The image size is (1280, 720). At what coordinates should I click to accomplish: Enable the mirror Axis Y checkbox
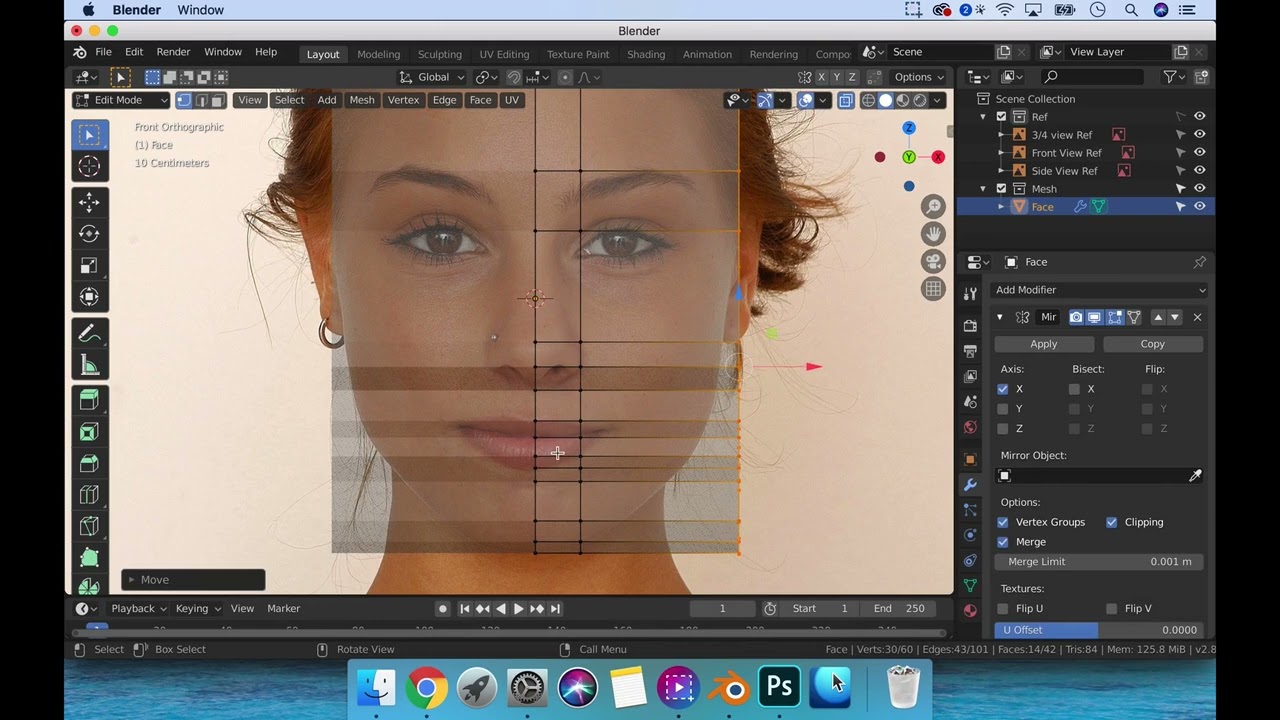(x=1003, y=409)
